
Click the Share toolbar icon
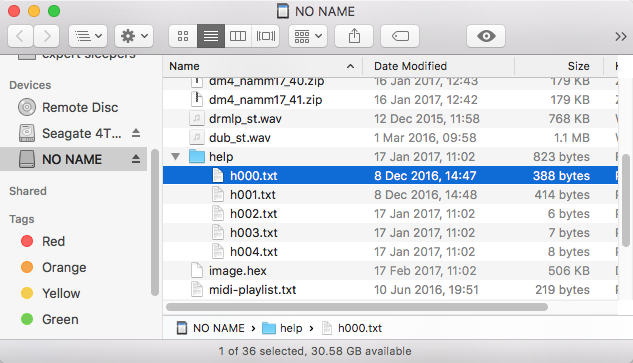point(354,36)
